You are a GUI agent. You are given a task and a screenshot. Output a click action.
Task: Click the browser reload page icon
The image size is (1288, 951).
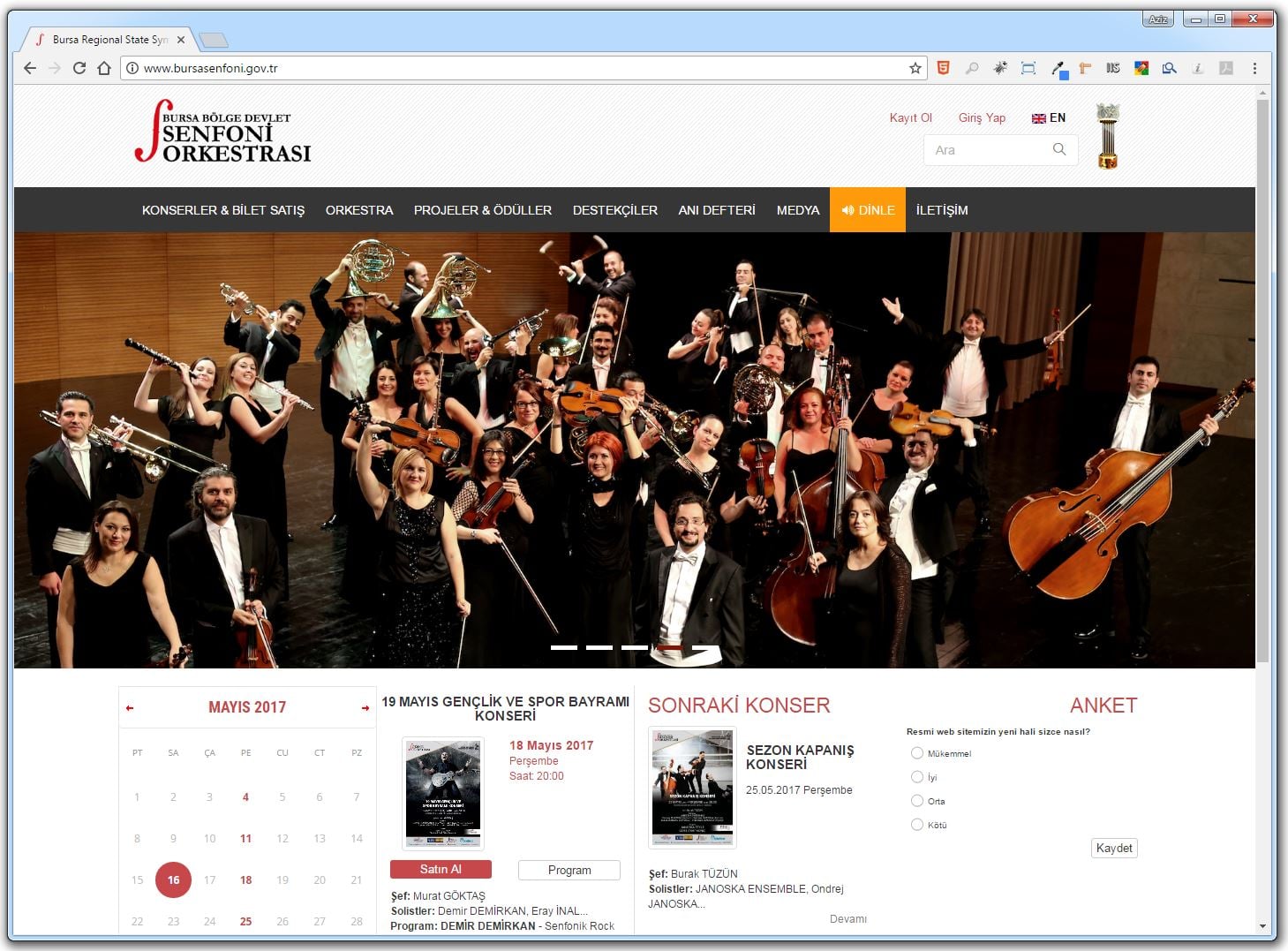pos(79,68)
